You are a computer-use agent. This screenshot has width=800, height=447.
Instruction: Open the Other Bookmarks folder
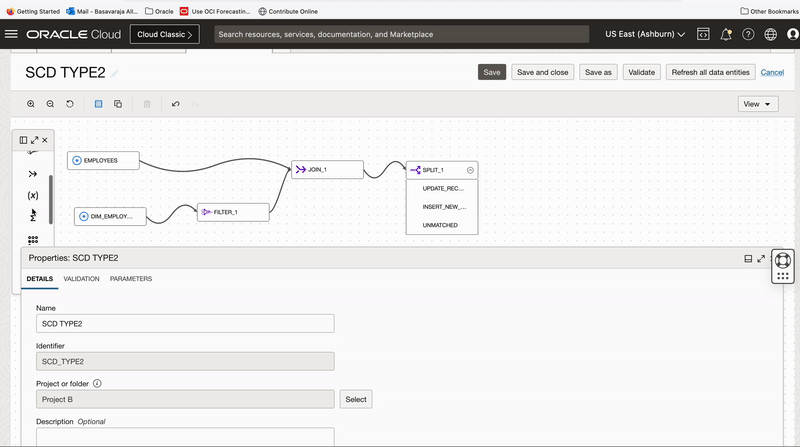point(769,11)
